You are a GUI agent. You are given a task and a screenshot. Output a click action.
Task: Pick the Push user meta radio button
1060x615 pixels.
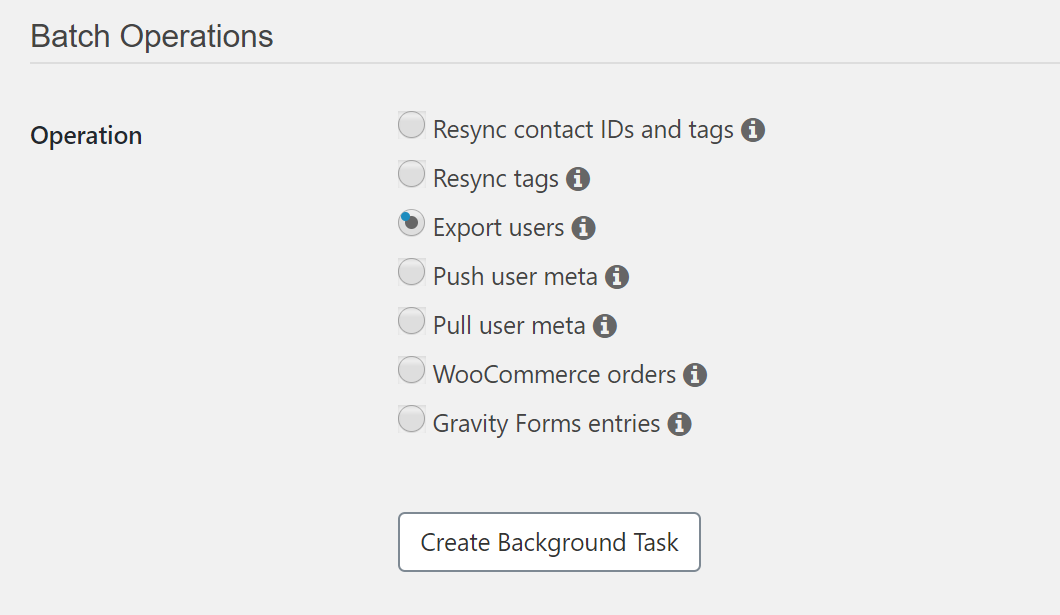411,272
